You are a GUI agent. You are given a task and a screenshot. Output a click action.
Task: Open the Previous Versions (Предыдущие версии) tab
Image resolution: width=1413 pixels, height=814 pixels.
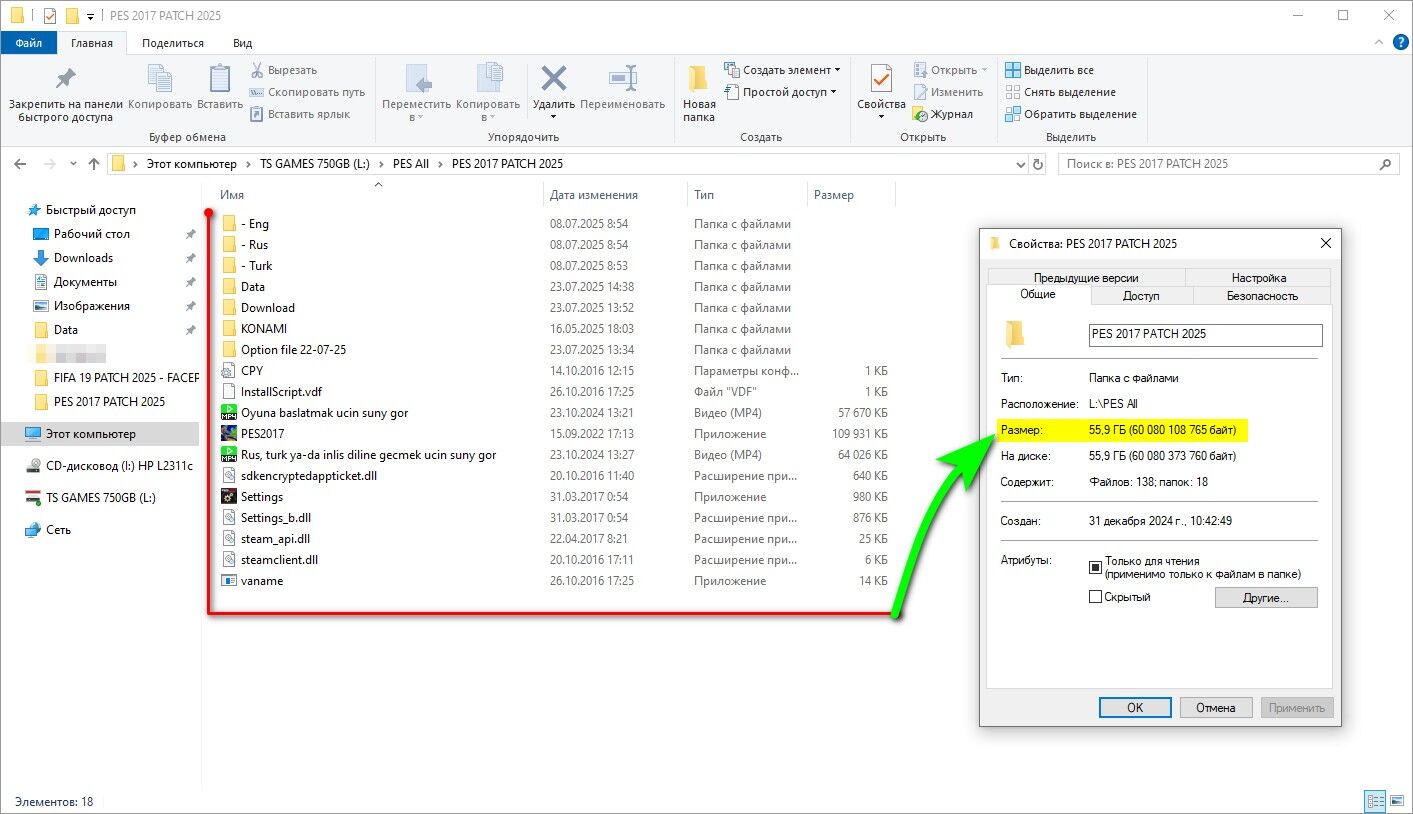[x=1086, y=277]
